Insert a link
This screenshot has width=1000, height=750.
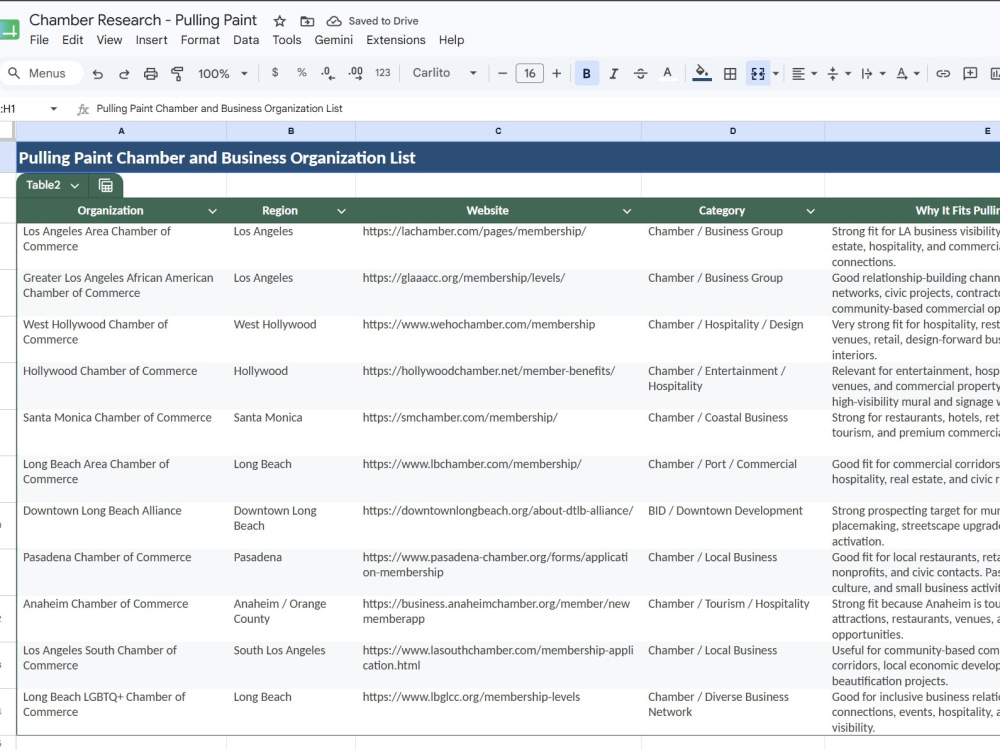(943, 74)
